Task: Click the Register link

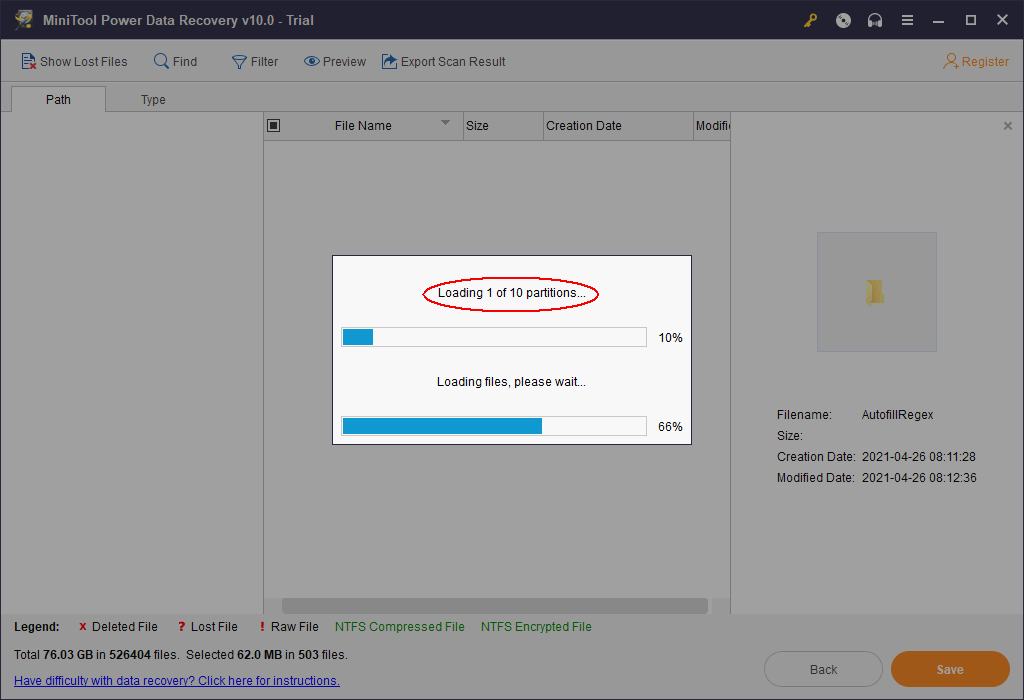Action: point(976,61)
